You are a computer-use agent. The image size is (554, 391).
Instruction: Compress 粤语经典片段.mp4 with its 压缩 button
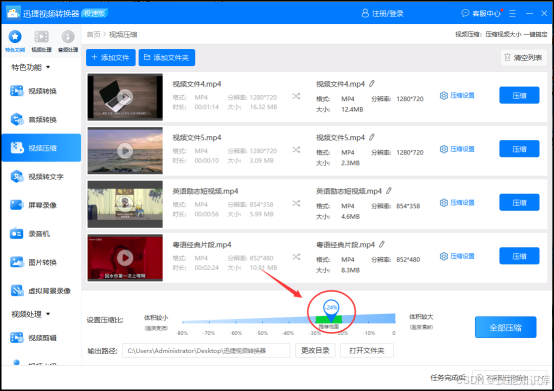[519, 256]
